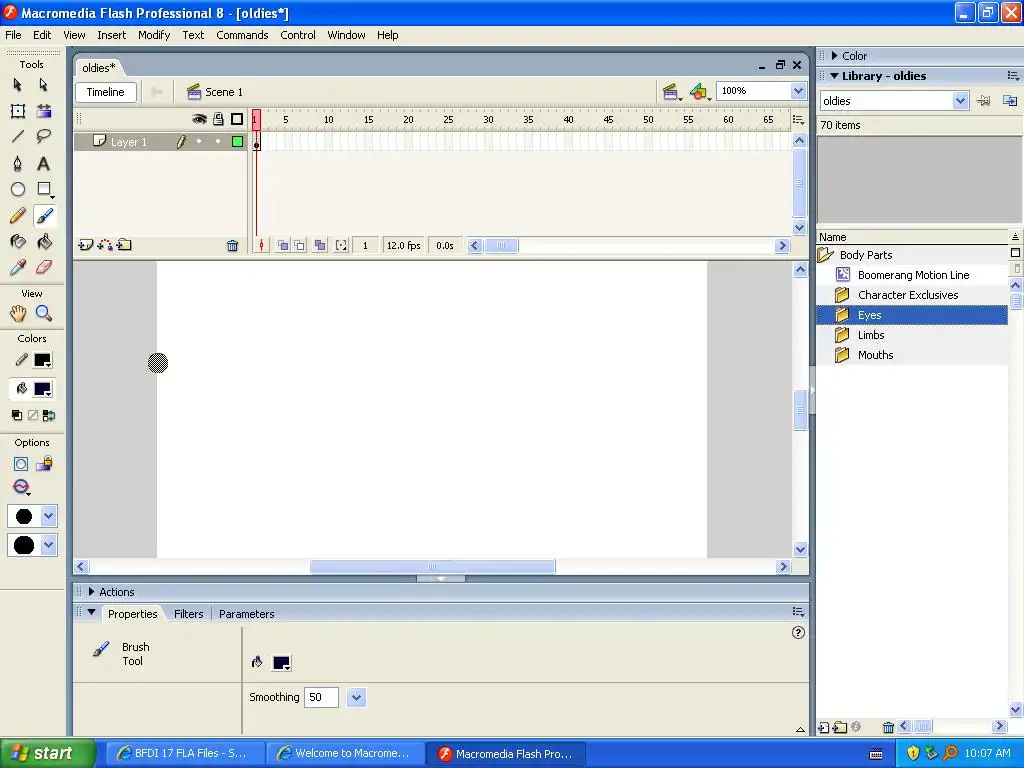Click the Smoothing value field
1024x768 pixels.
(x=321, y=697)
